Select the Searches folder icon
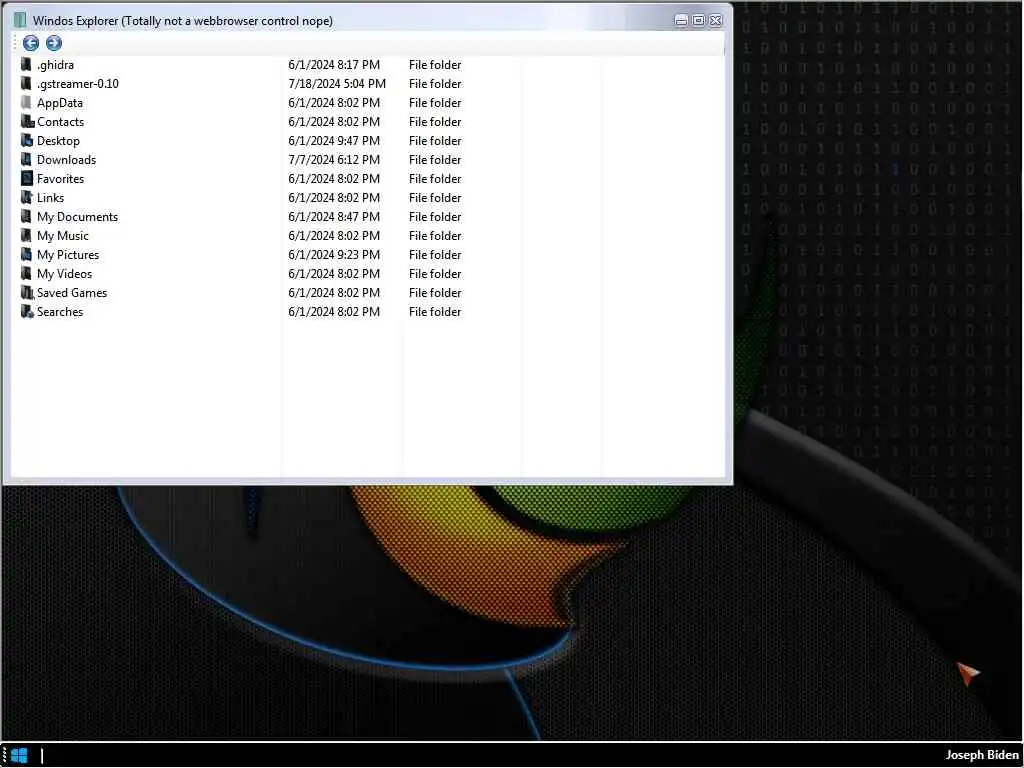 (x=27, y=312)
